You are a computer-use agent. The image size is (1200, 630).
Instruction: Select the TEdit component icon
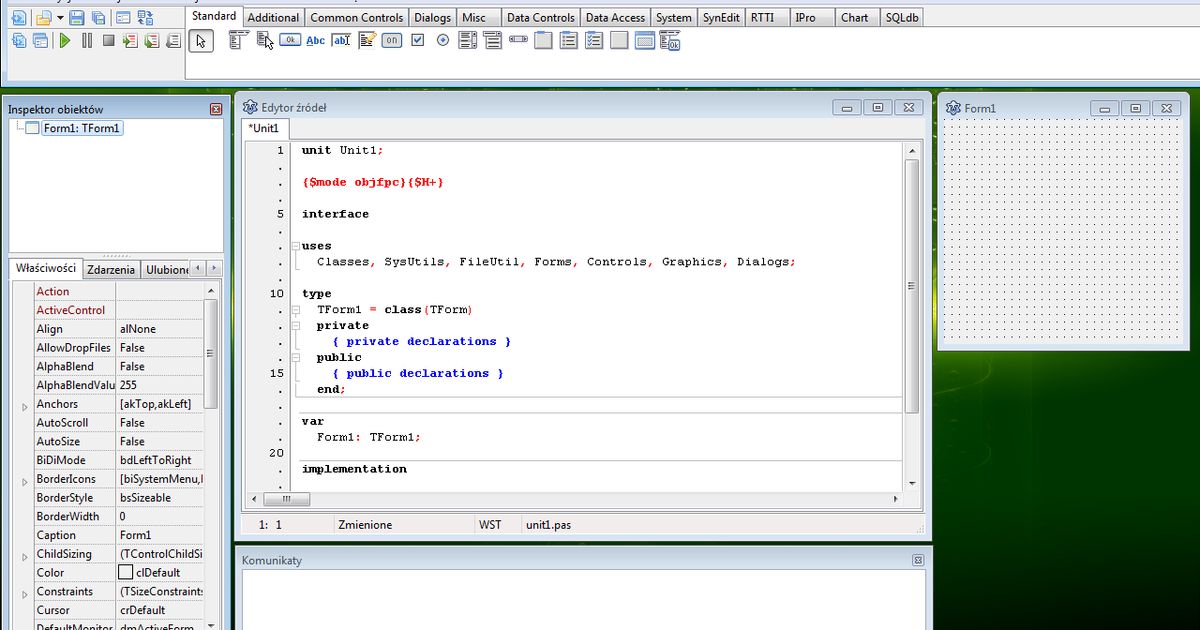click(341, 40)
